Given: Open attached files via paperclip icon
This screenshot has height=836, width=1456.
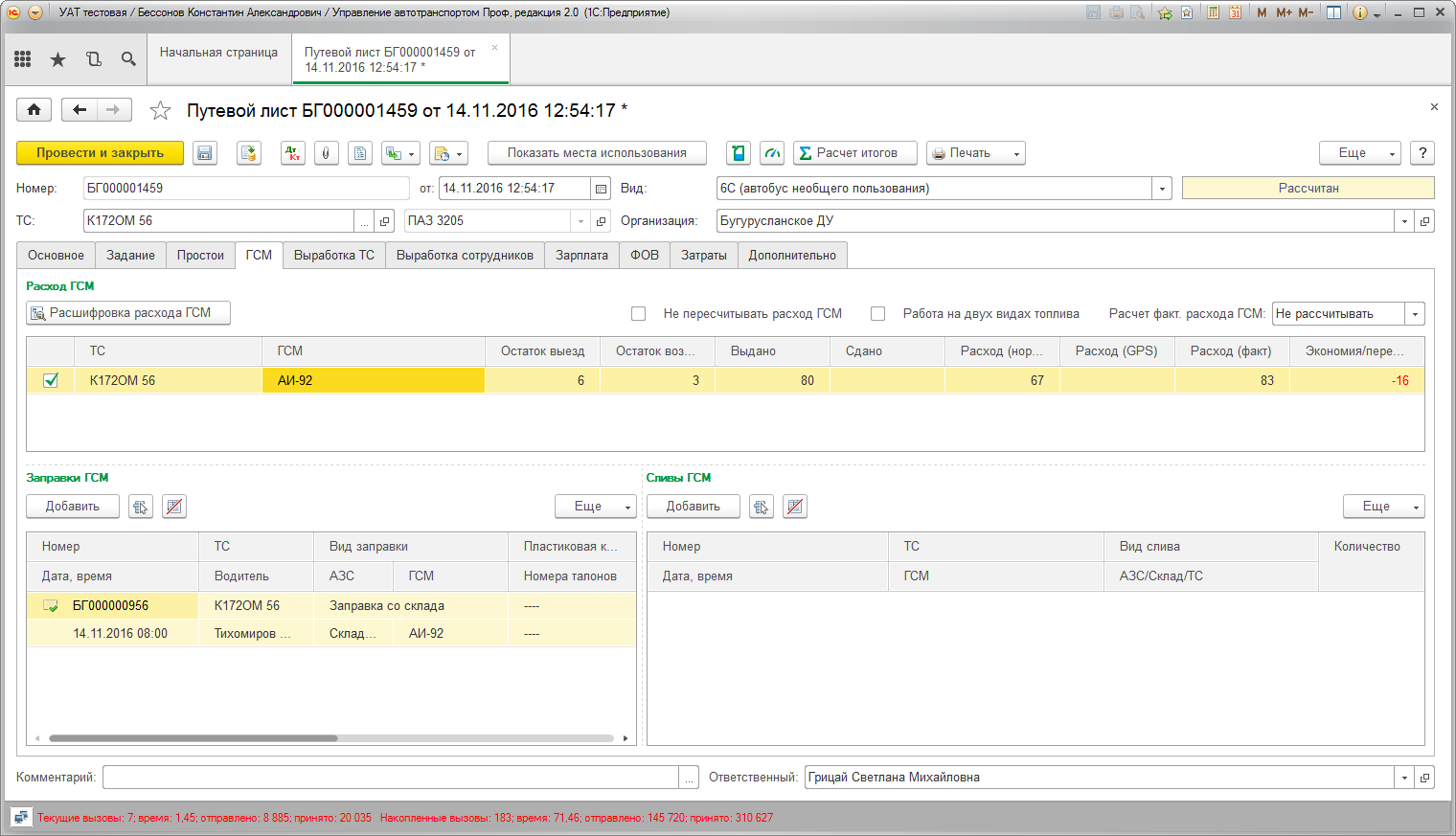Looking at the screenshot, I should (327, 153).
